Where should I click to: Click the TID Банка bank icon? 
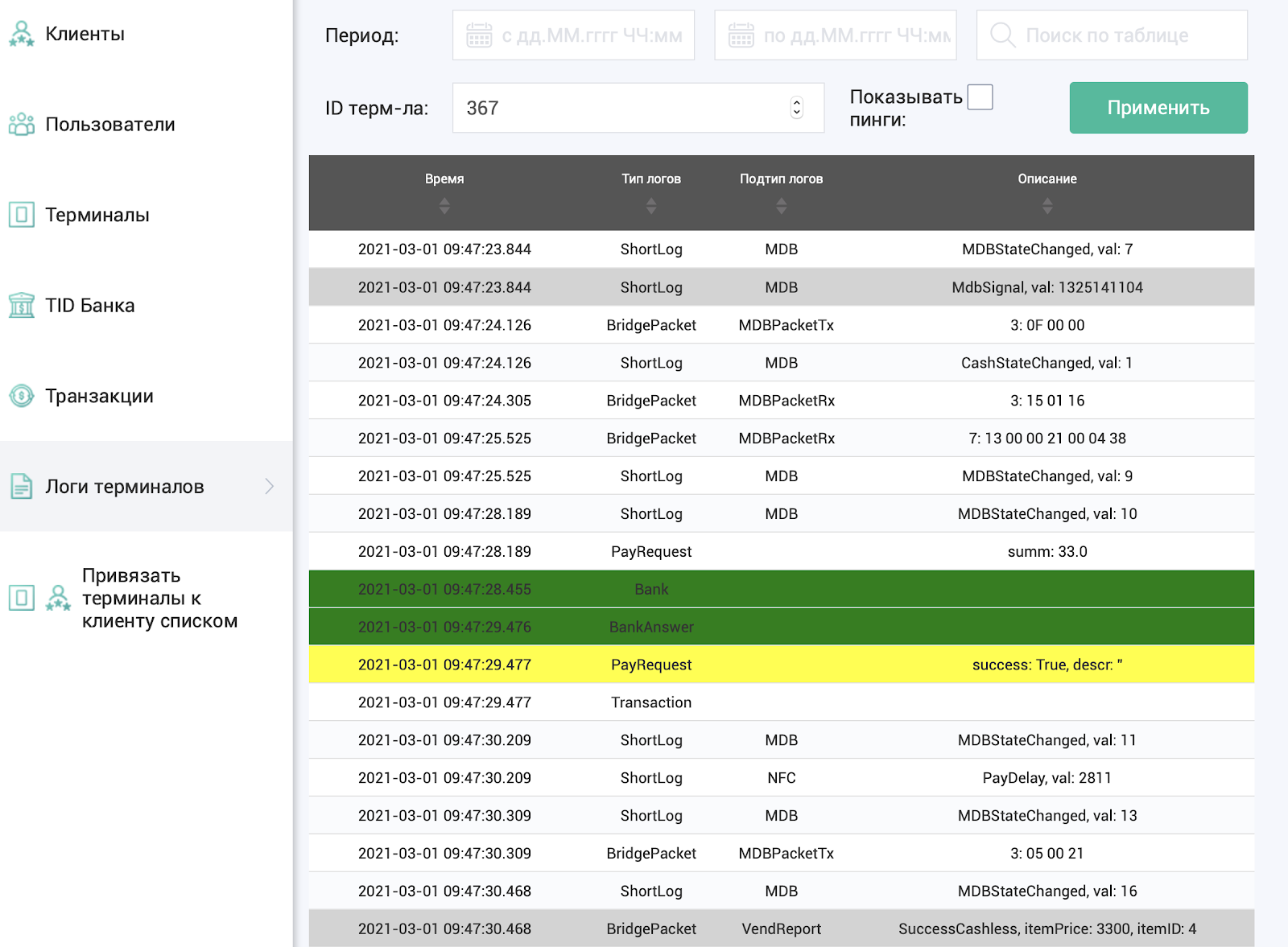point(22,305)
